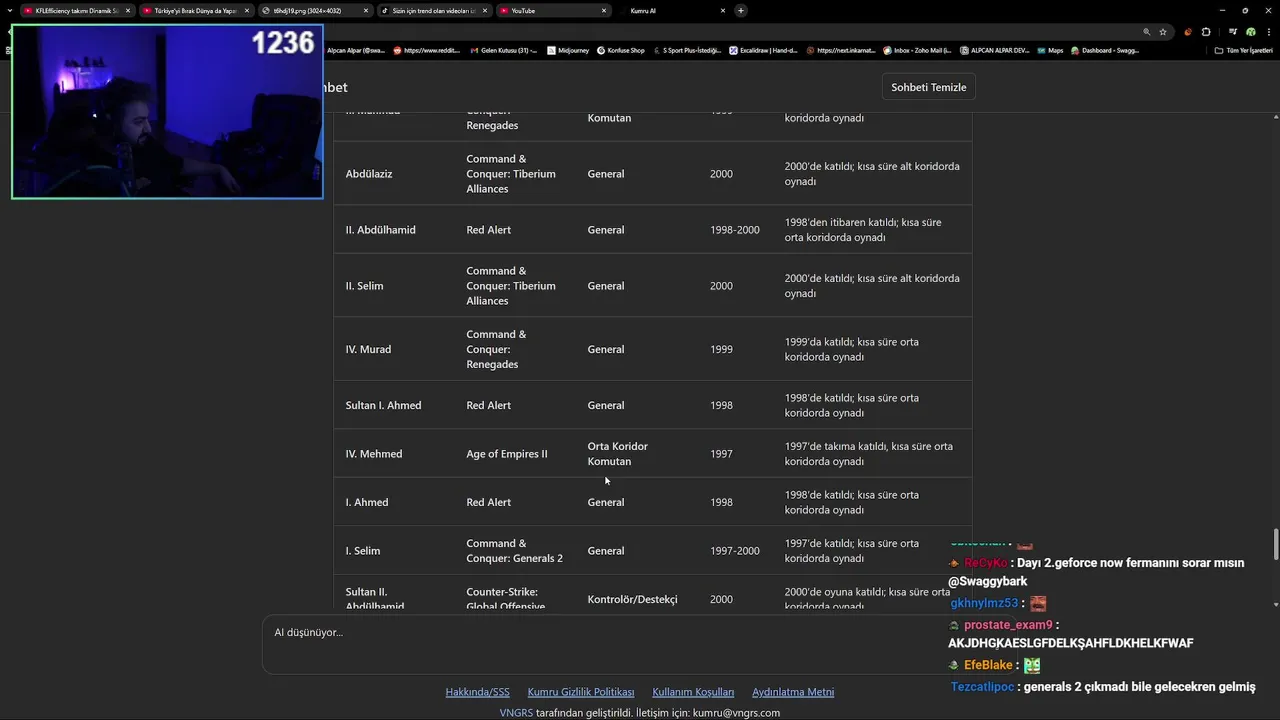Switch to t6hdj19.png image tab
1280x720 pixels.
(x=315, y=11)
